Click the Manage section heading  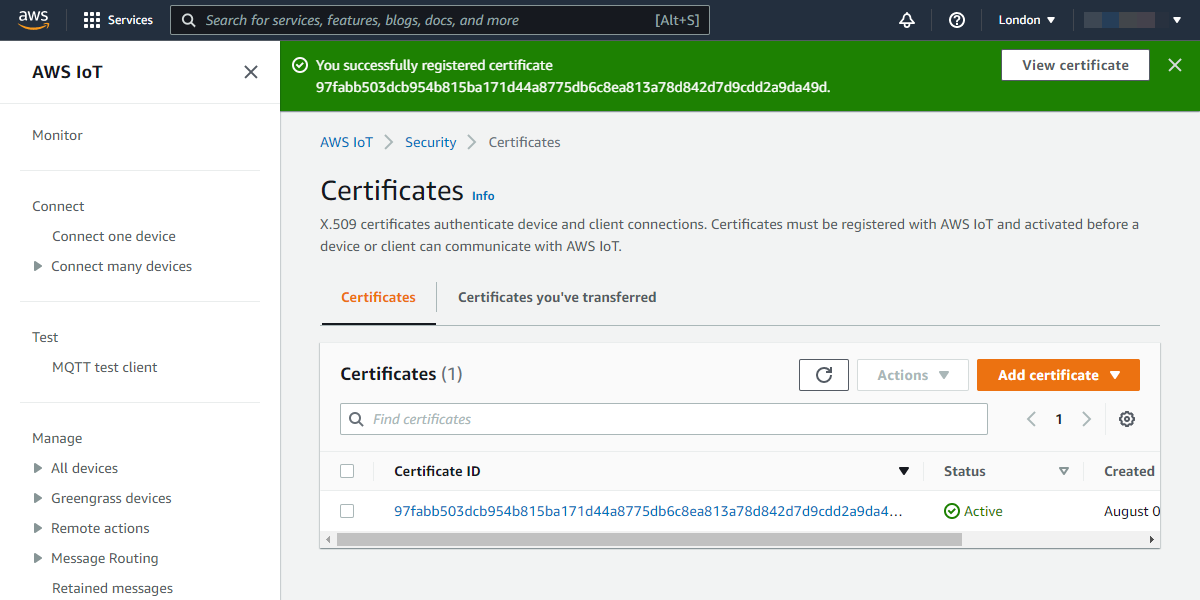click(57, 438)
